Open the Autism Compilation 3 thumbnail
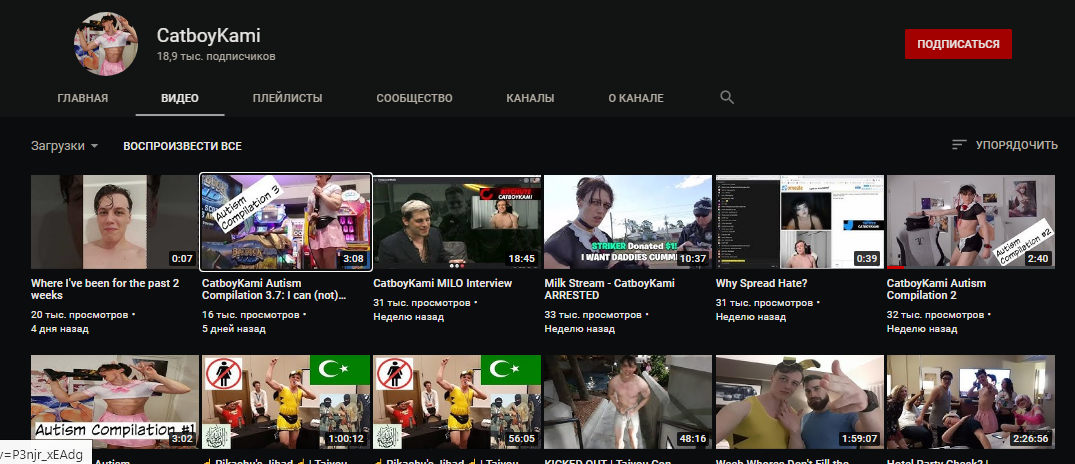The height and width of the screenshot is (464, 1075). pyautogui.click(x=286, y=222)
